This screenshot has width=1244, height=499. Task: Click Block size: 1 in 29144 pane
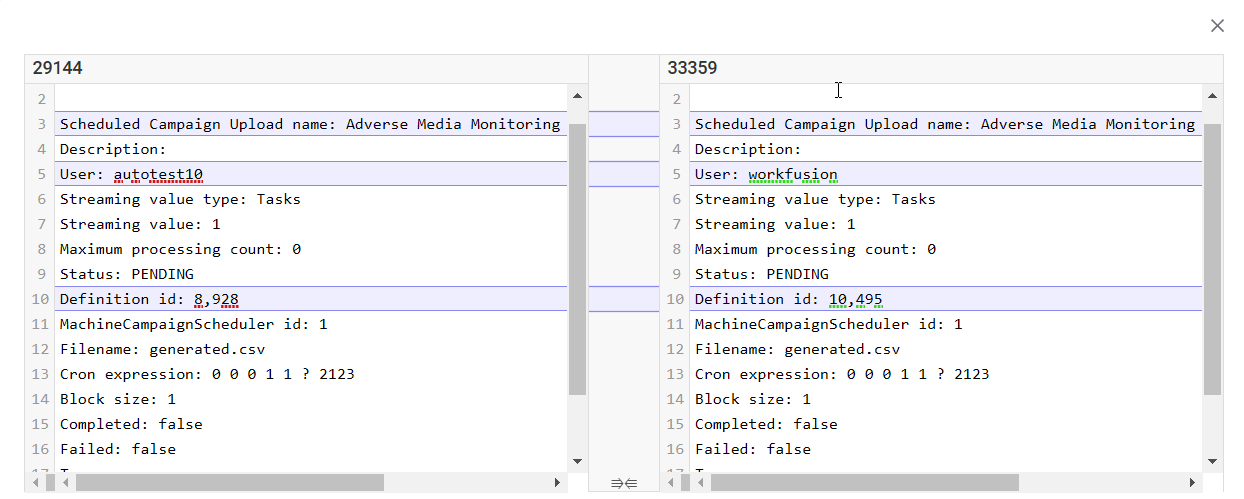118,399
